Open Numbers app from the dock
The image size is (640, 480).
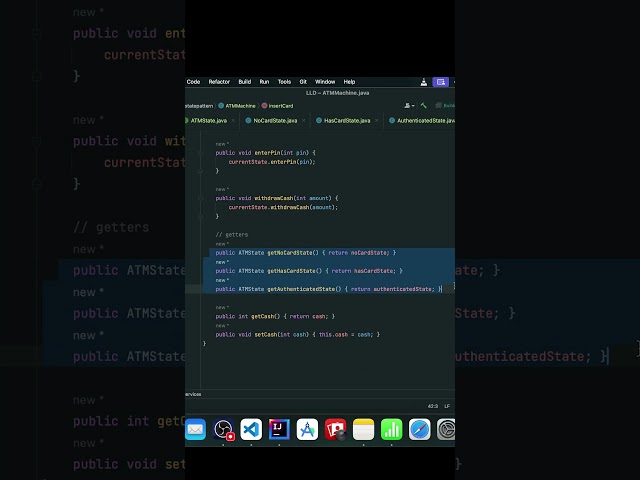coord(391,429)
